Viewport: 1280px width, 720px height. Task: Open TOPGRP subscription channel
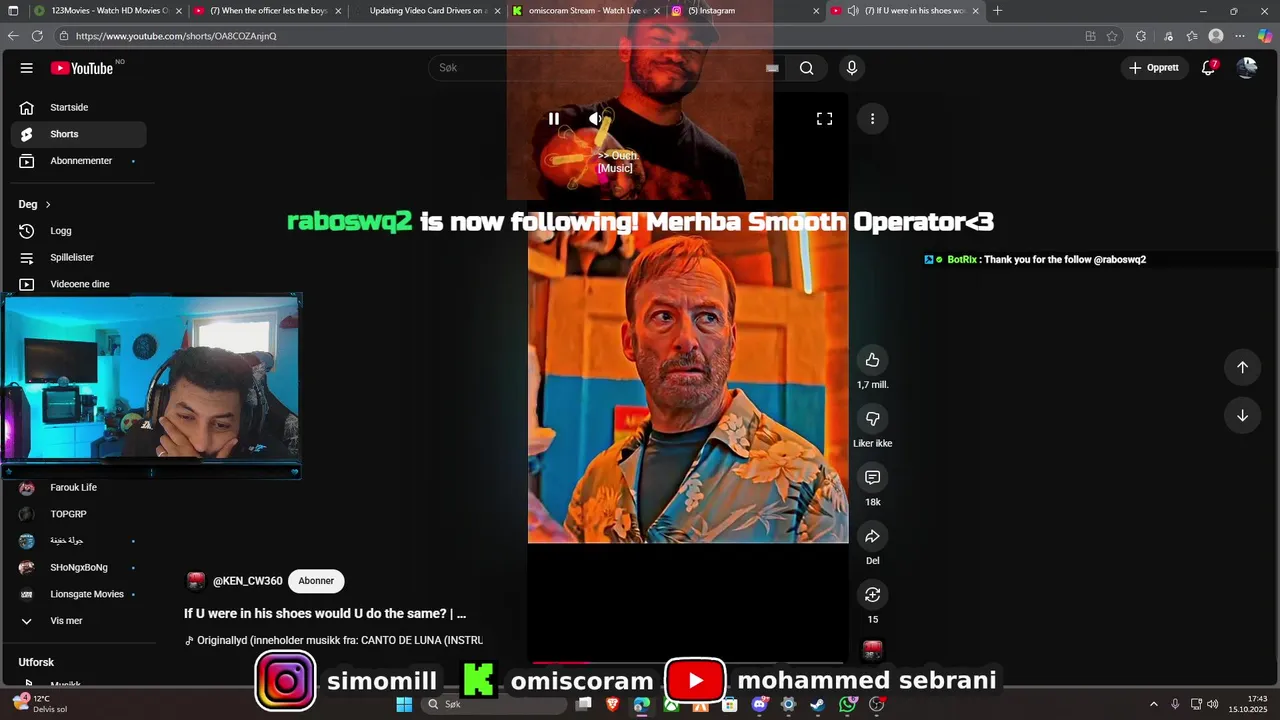[x=79, y=514]
